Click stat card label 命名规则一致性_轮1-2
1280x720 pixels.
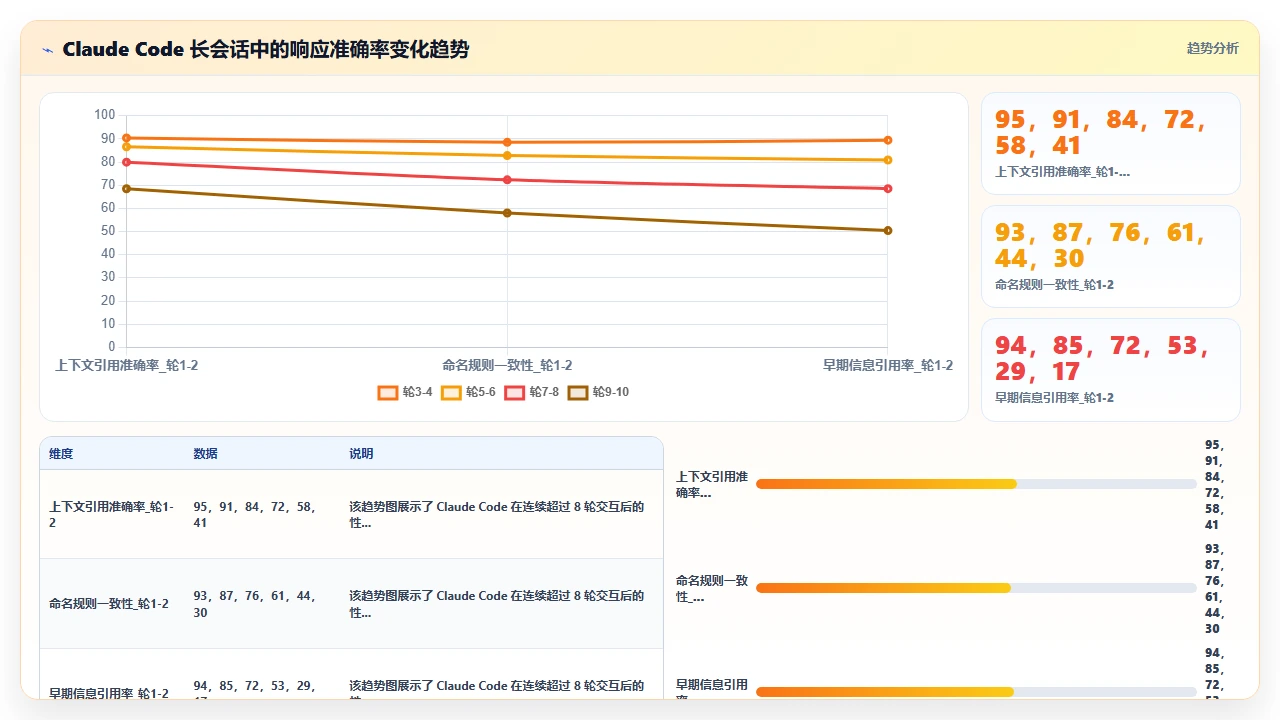1054,285
